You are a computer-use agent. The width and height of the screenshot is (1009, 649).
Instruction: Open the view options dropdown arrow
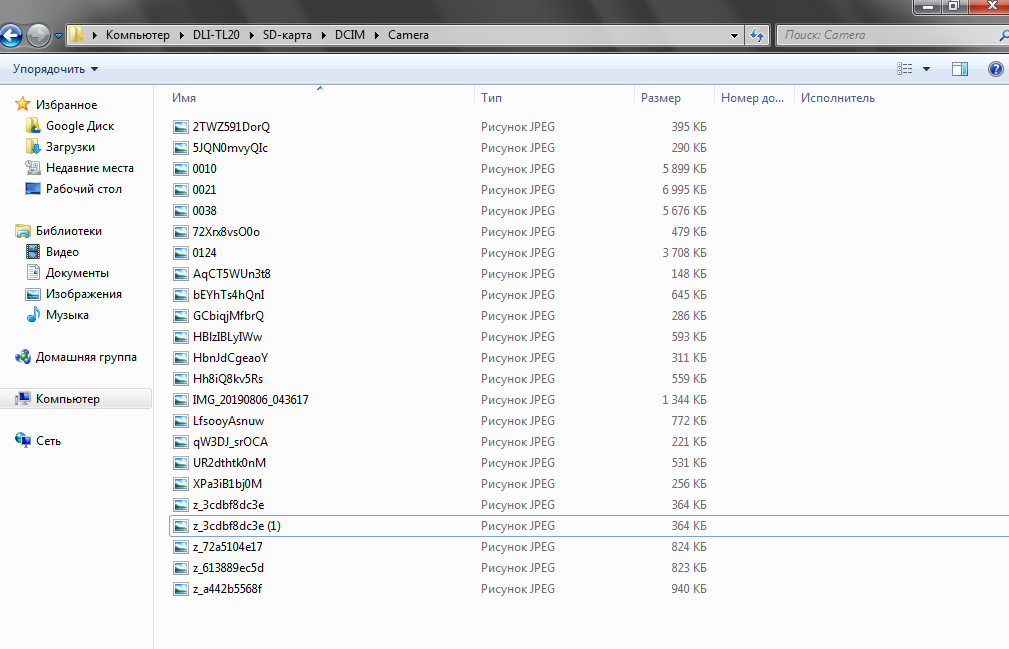pos(926,69)
